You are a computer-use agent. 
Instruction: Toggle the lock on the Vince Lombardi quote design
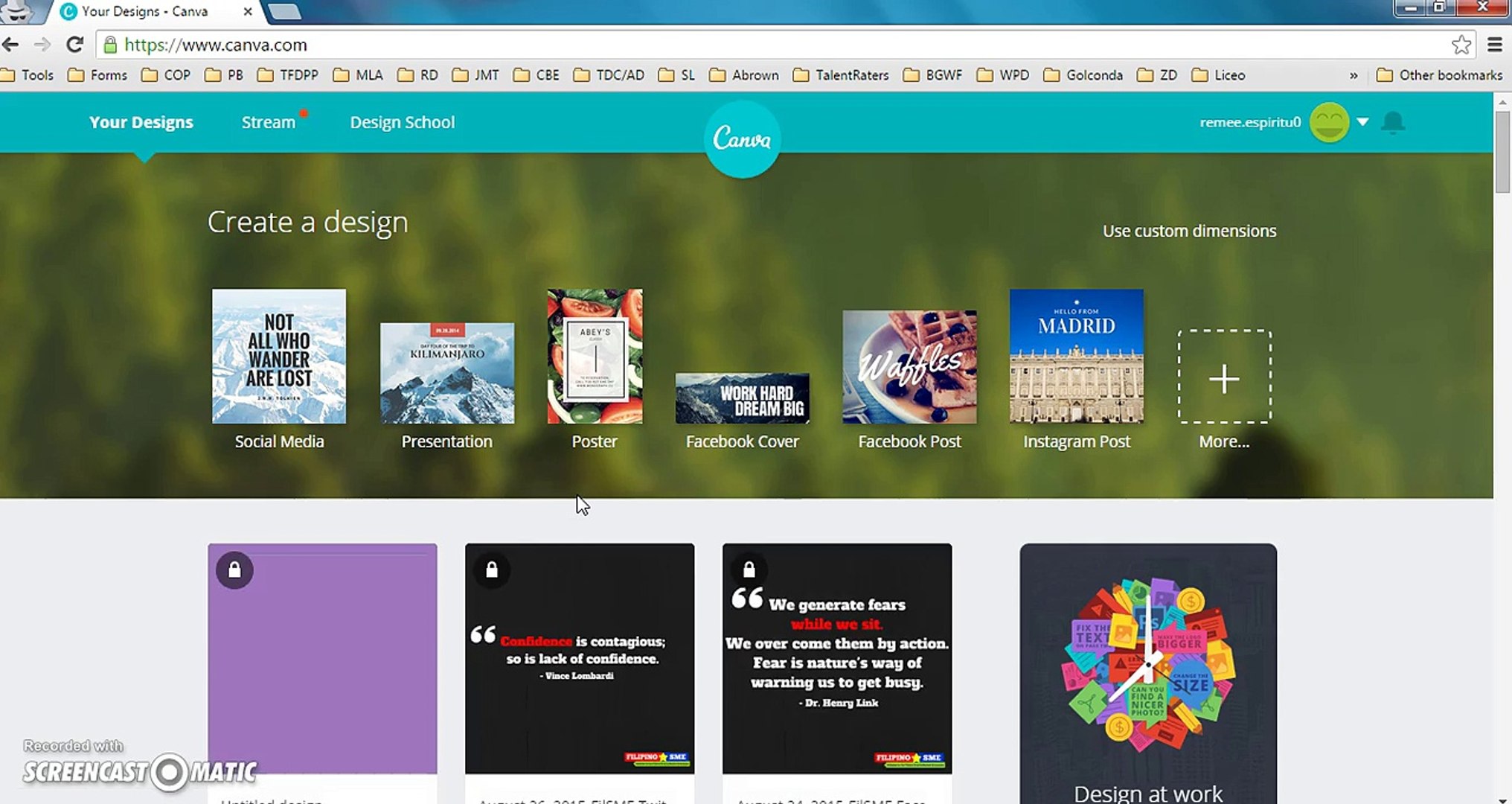tap(492, 569)
